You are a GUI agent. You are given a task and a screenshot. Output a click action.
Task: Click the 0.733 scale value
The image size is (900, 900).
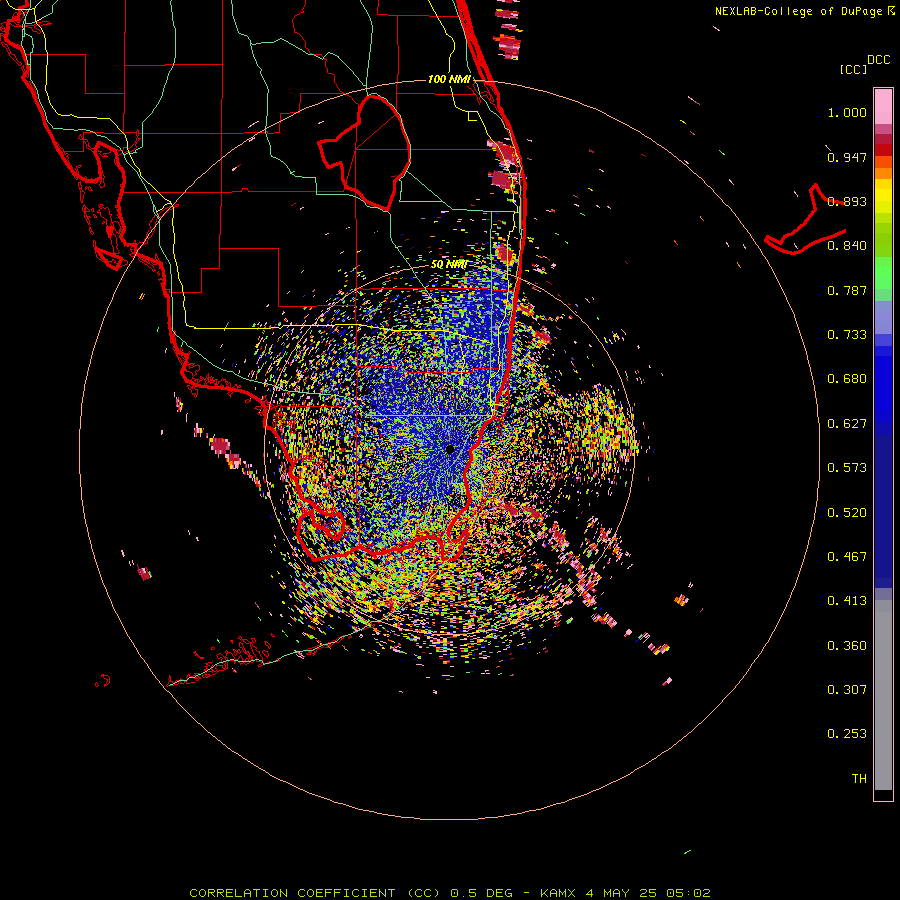click(847, 335)
